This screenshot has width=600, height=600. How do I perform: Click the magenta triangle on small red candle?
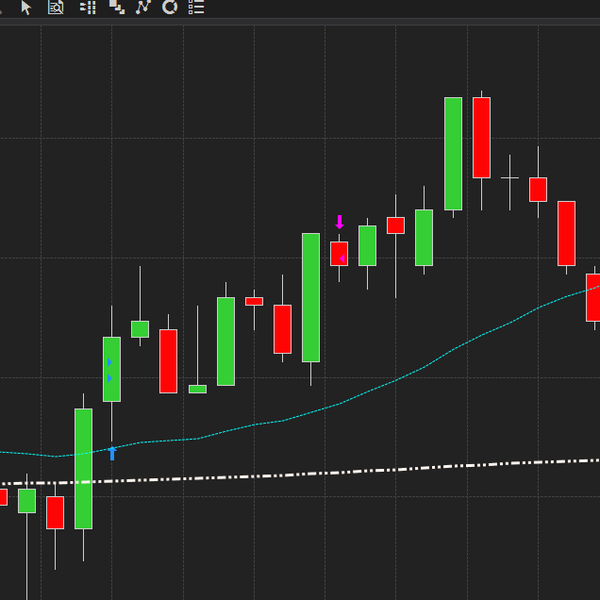click(342, 259)
